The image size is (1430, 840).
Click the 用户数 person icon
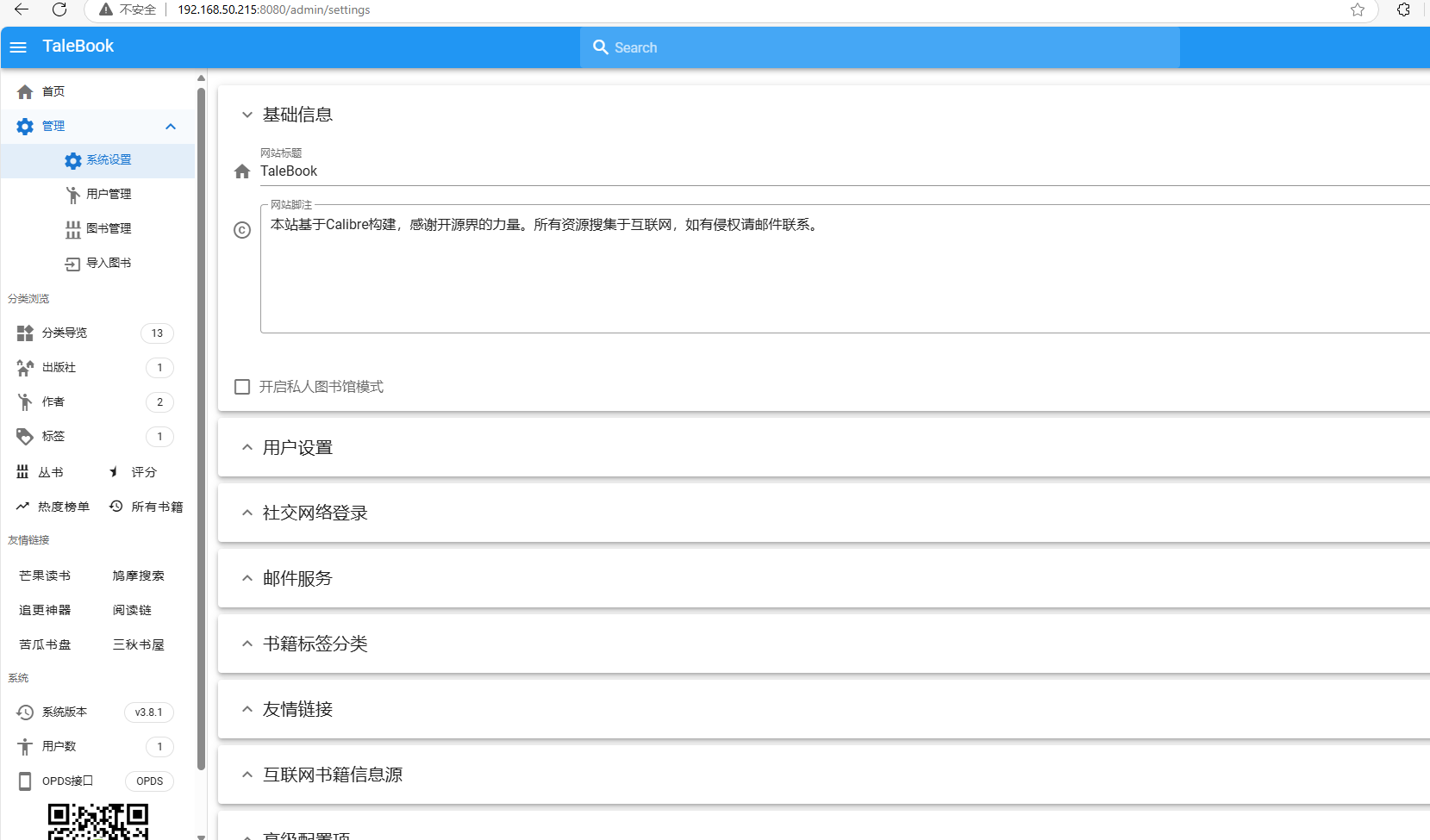[x=25, y=747]
